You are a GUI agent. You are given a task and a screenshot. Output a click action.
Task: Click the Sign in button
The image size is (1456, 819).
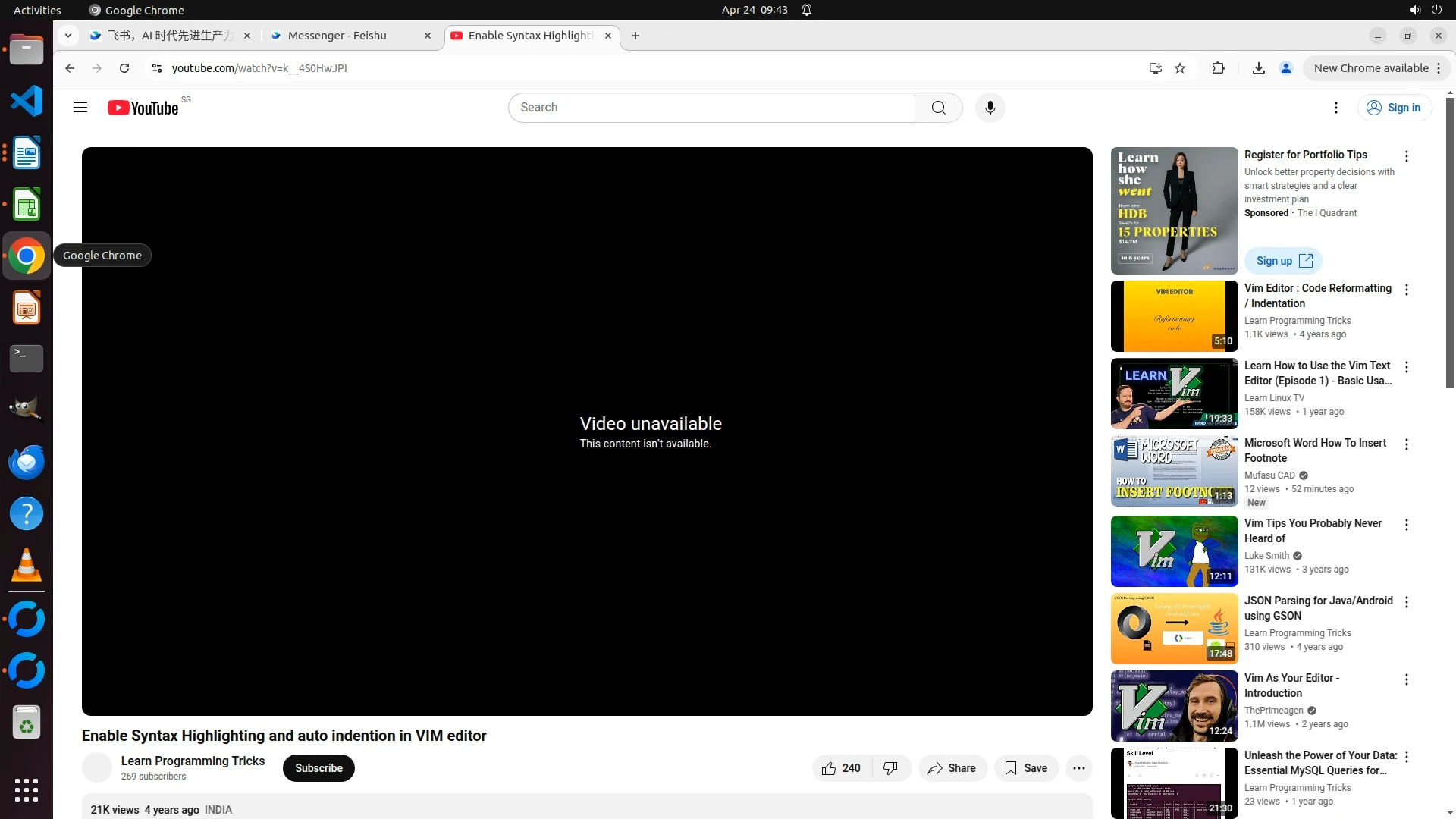[1394, 108]
